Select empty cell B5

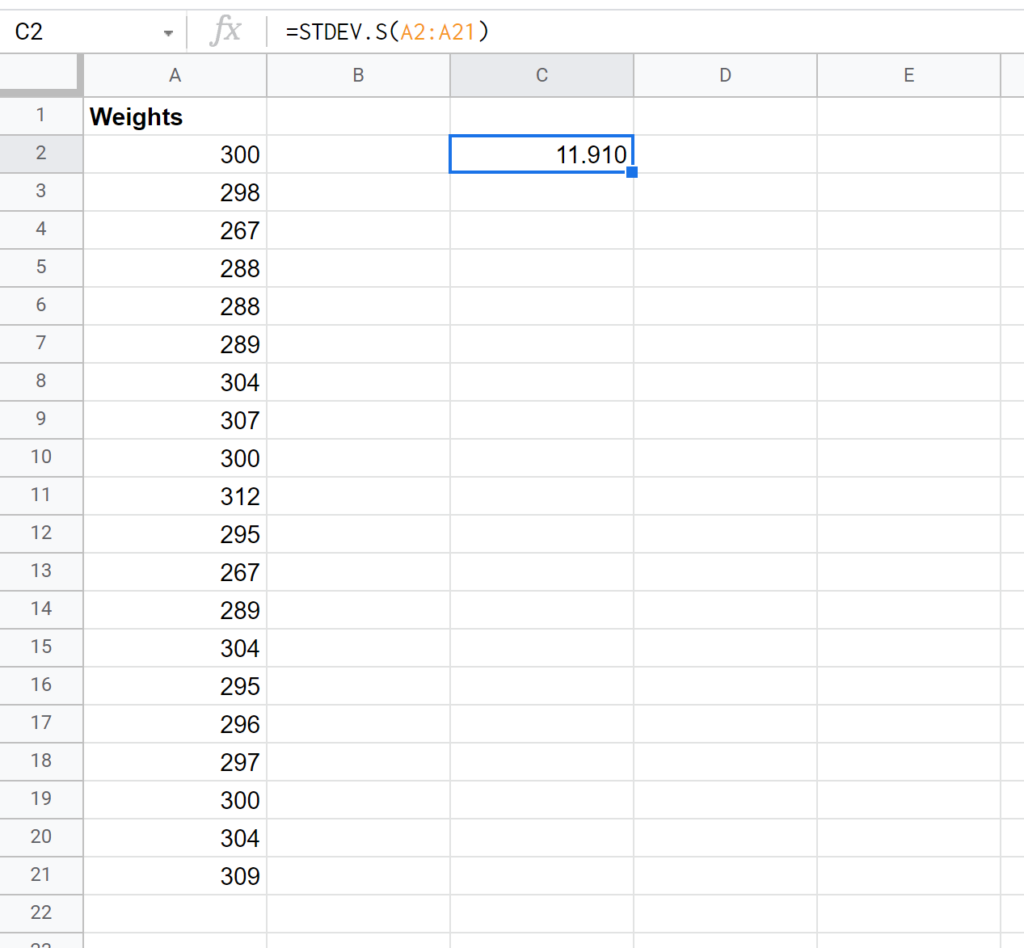[x=358, y=268]
